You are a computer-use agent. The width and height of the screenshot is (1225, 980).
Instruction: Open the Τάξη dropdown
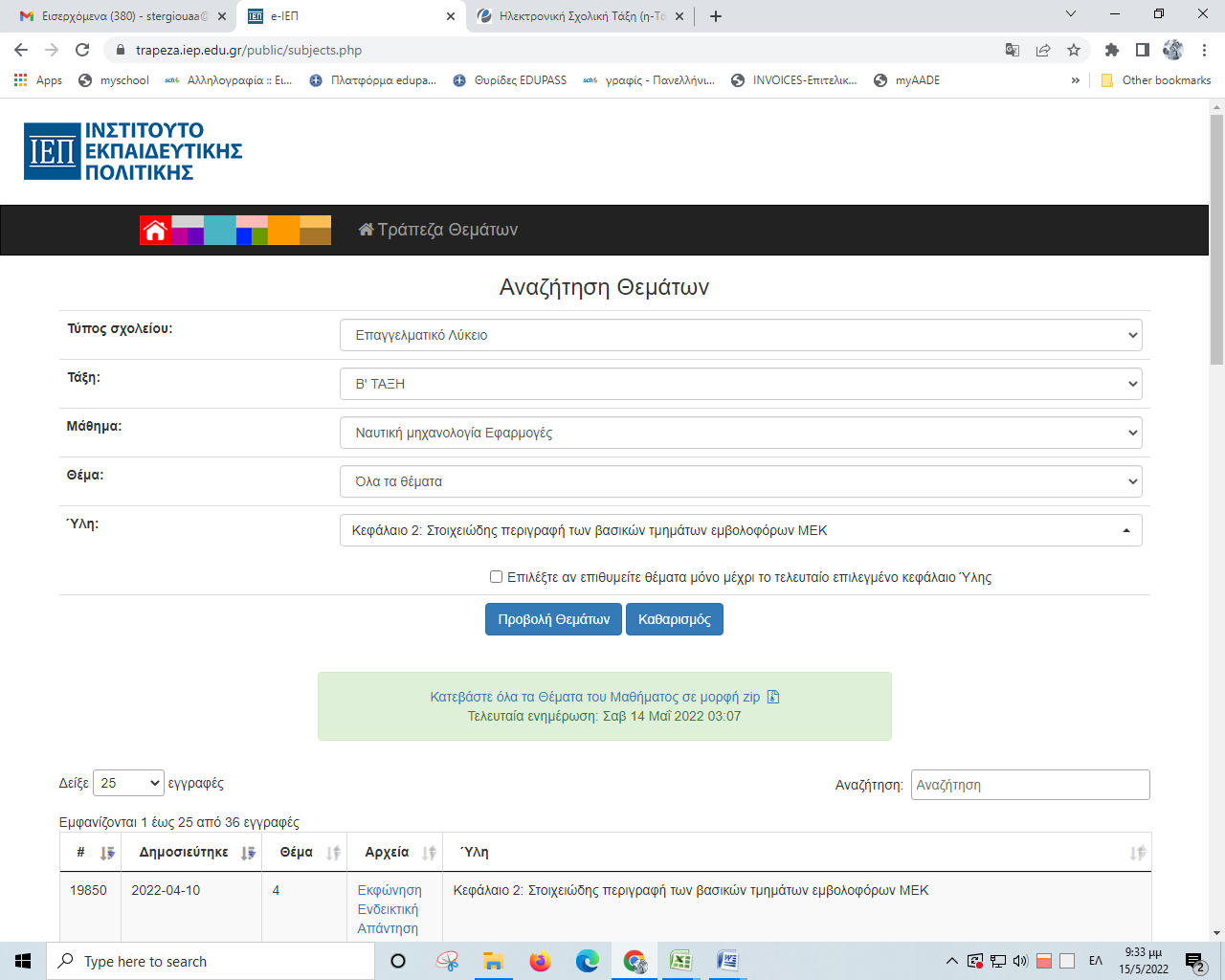coord(741,384)
